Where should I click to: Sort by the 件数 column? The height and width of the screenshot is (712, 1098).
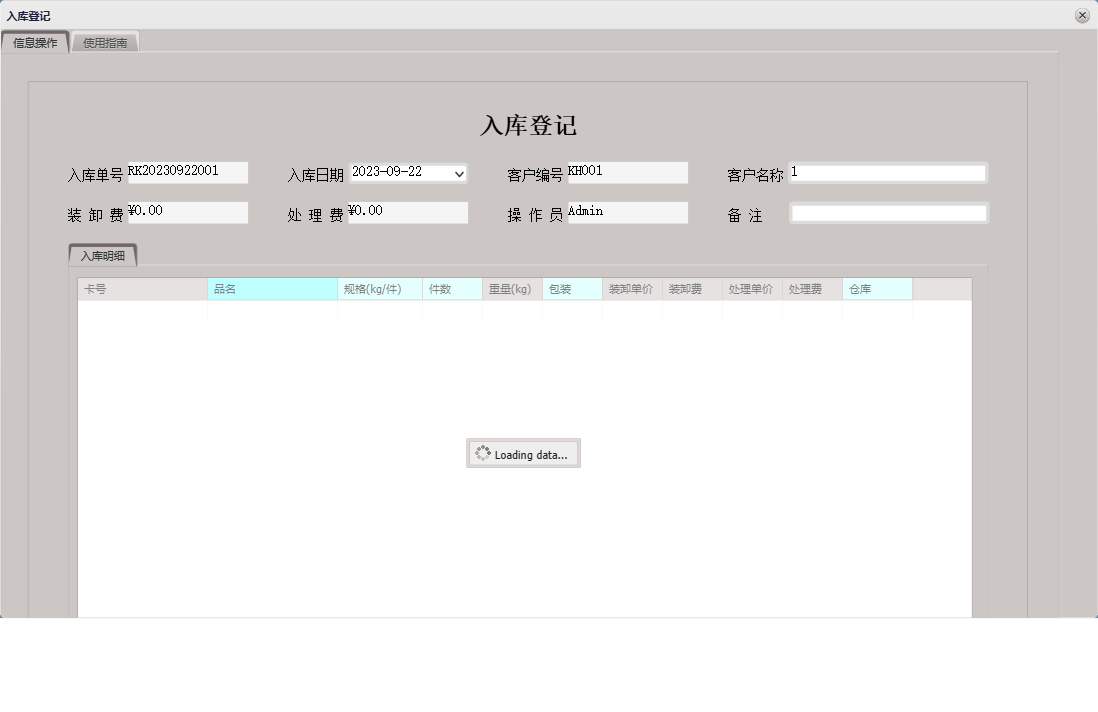452,288
